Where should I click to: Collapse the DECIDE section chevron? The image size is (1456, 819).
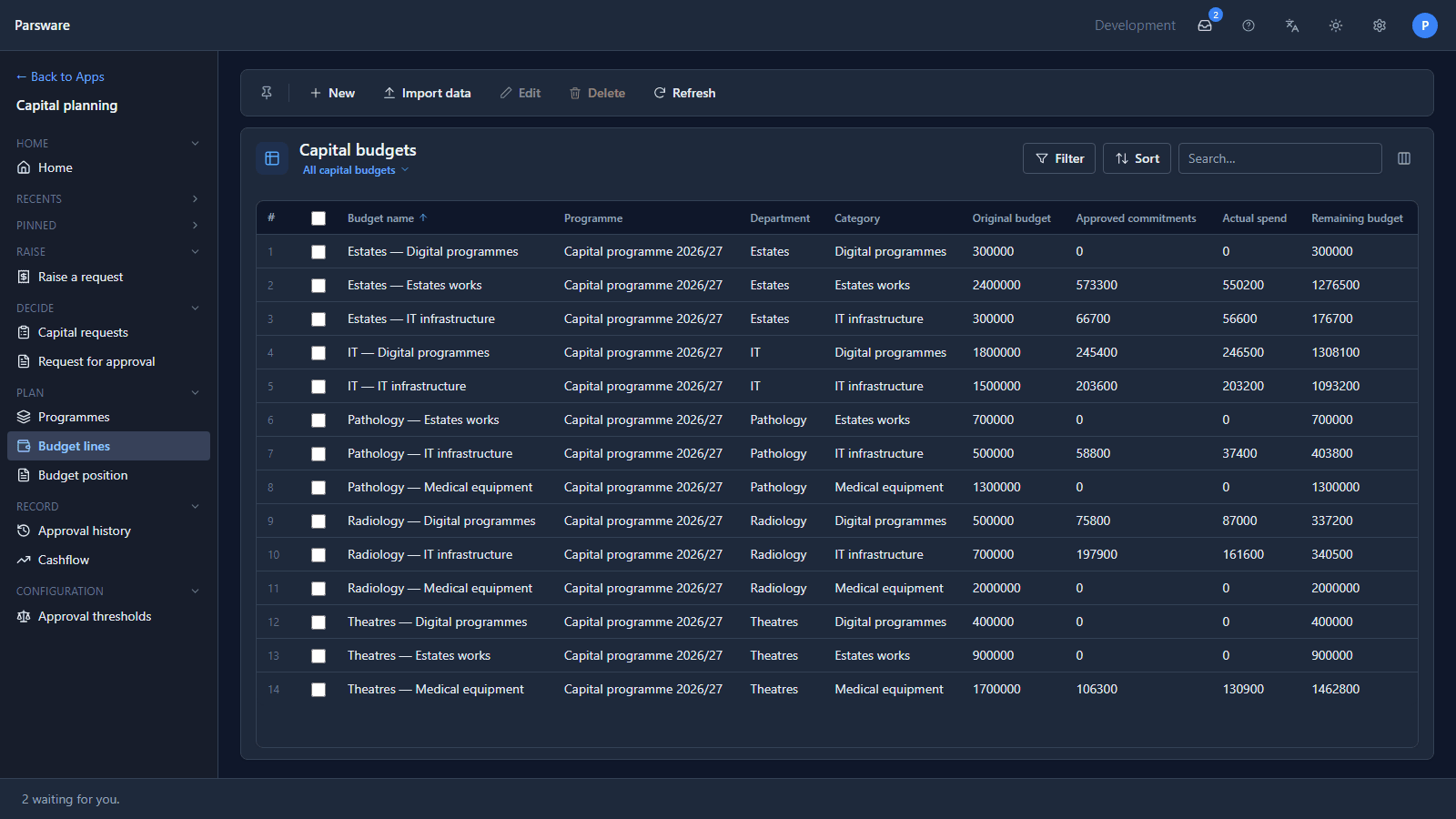195,308
